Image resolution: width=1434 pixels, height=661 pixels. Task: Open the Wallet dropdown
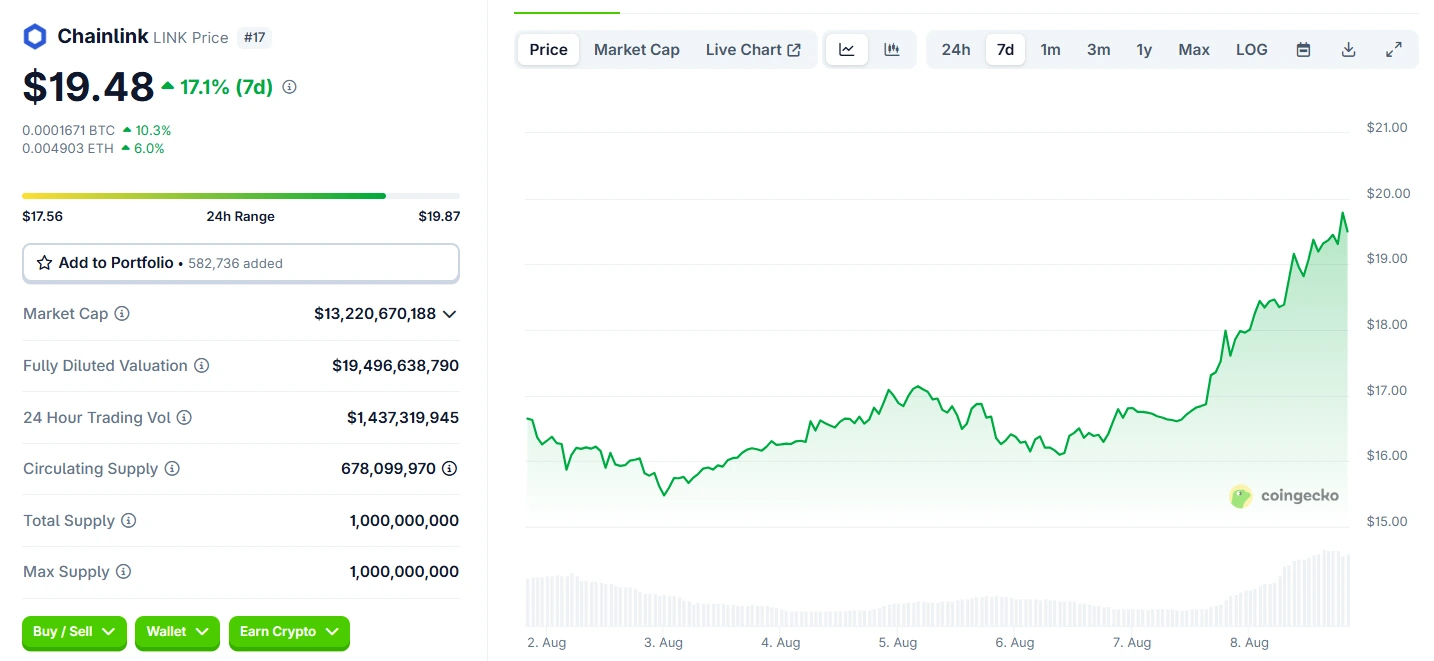pos(177,632)
